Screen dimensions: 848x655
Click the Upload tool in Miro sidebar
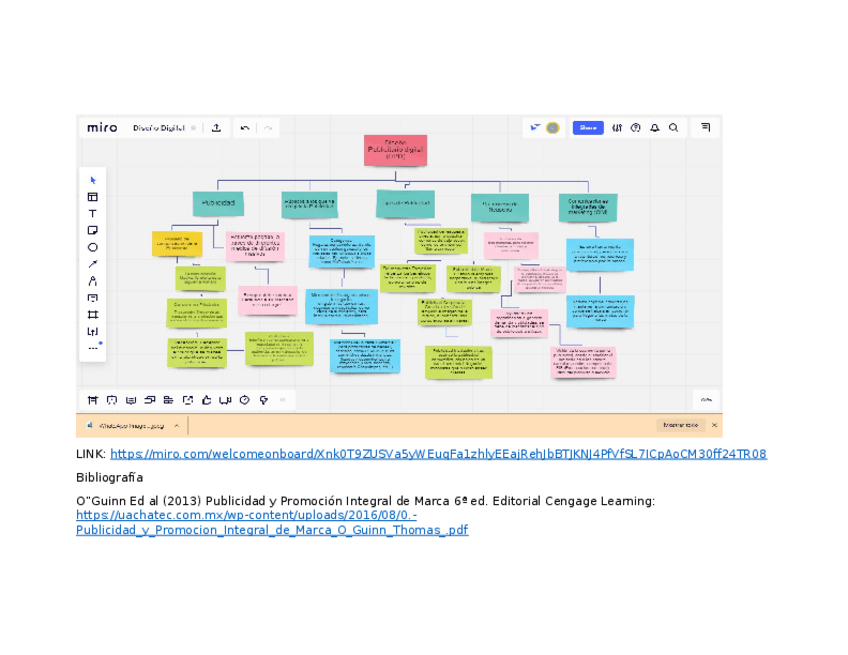93,332
